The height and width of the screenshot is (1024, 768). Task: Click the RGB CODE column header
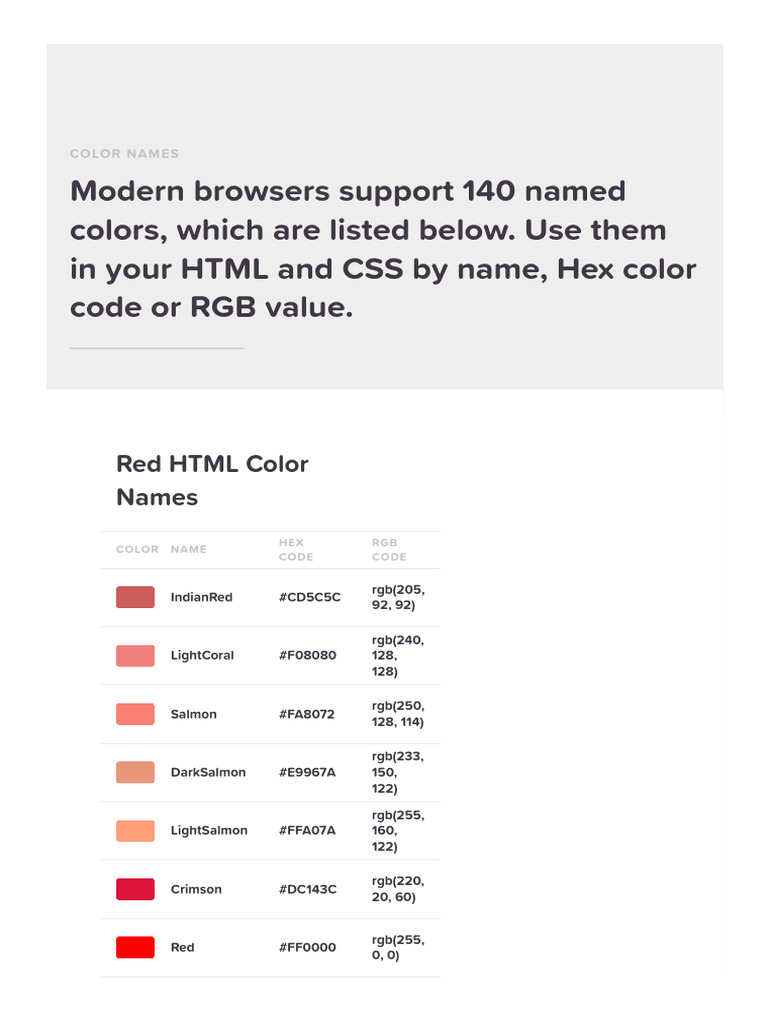point(389,549)
